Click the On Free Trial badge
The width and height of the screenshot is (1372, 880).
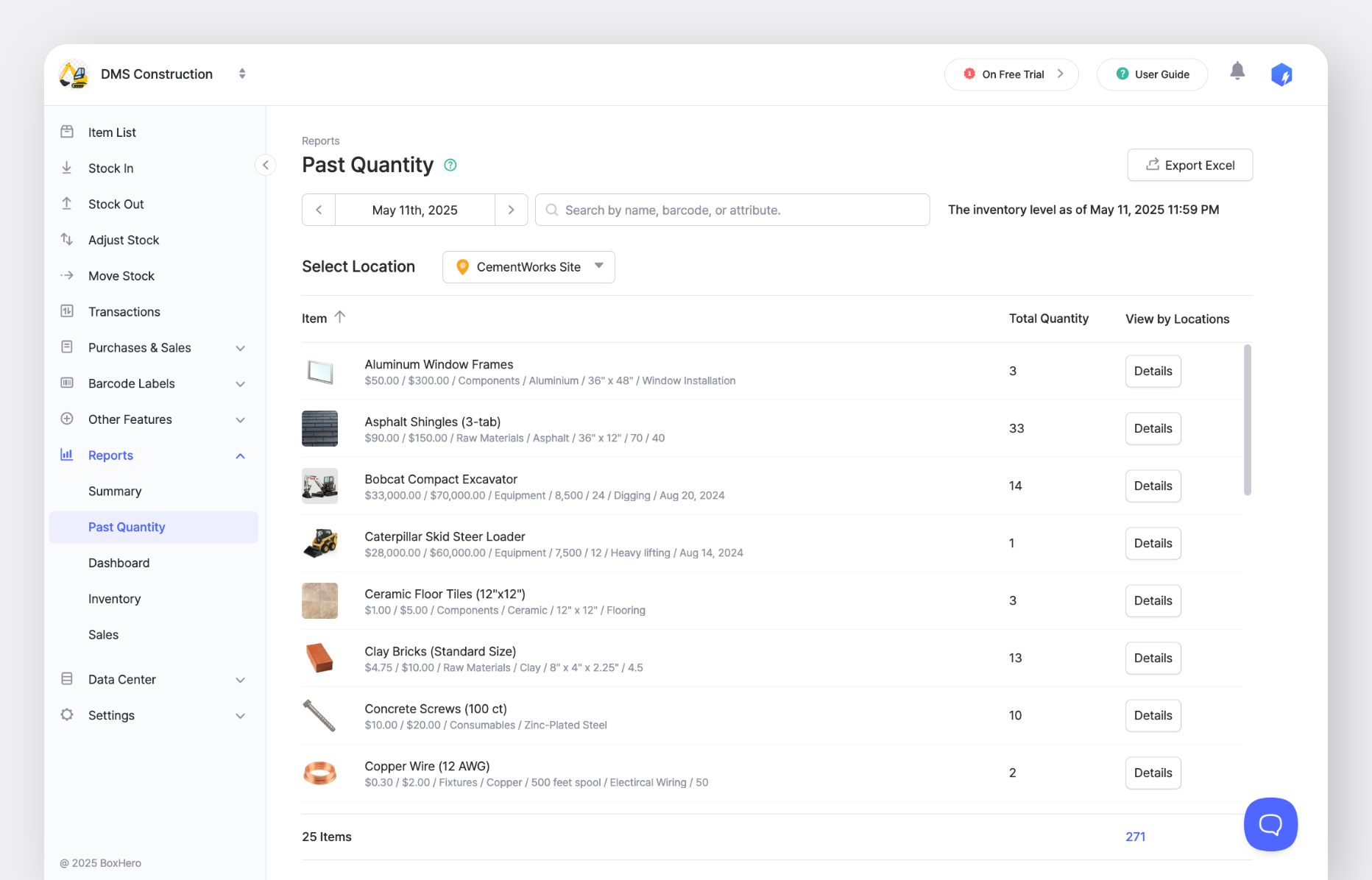pos(1011,74)
